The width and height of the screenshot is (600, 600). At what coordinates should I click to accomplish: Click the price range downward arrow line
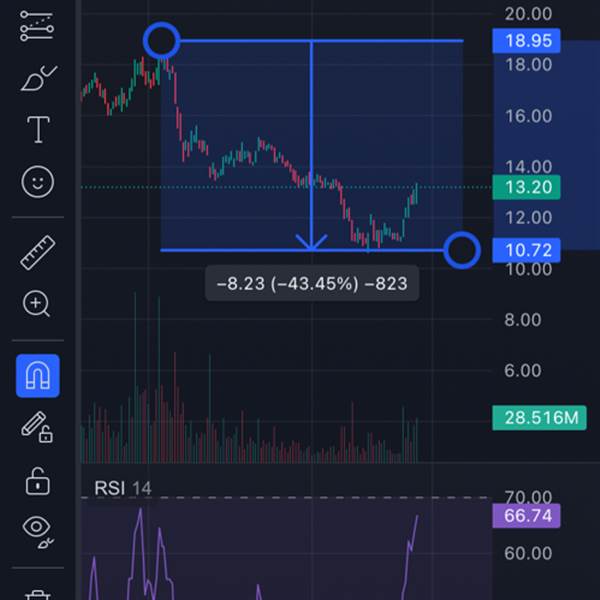point(311,145)
